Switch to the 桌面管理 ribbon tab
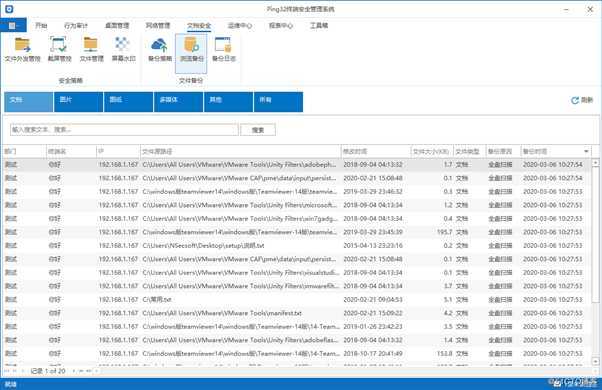The image size is (602, 390). coord(117,26)
